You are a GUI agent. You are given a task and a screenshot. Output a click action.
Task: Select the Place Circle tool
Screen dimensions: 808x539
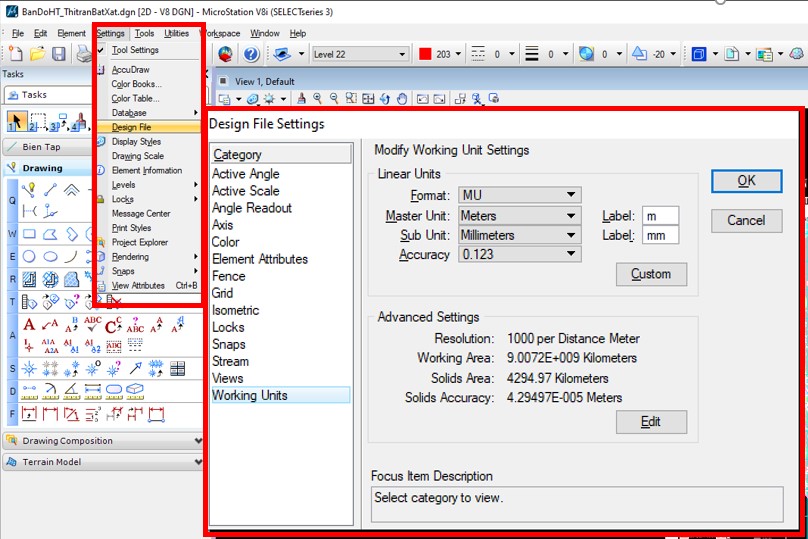pos(29,256)
